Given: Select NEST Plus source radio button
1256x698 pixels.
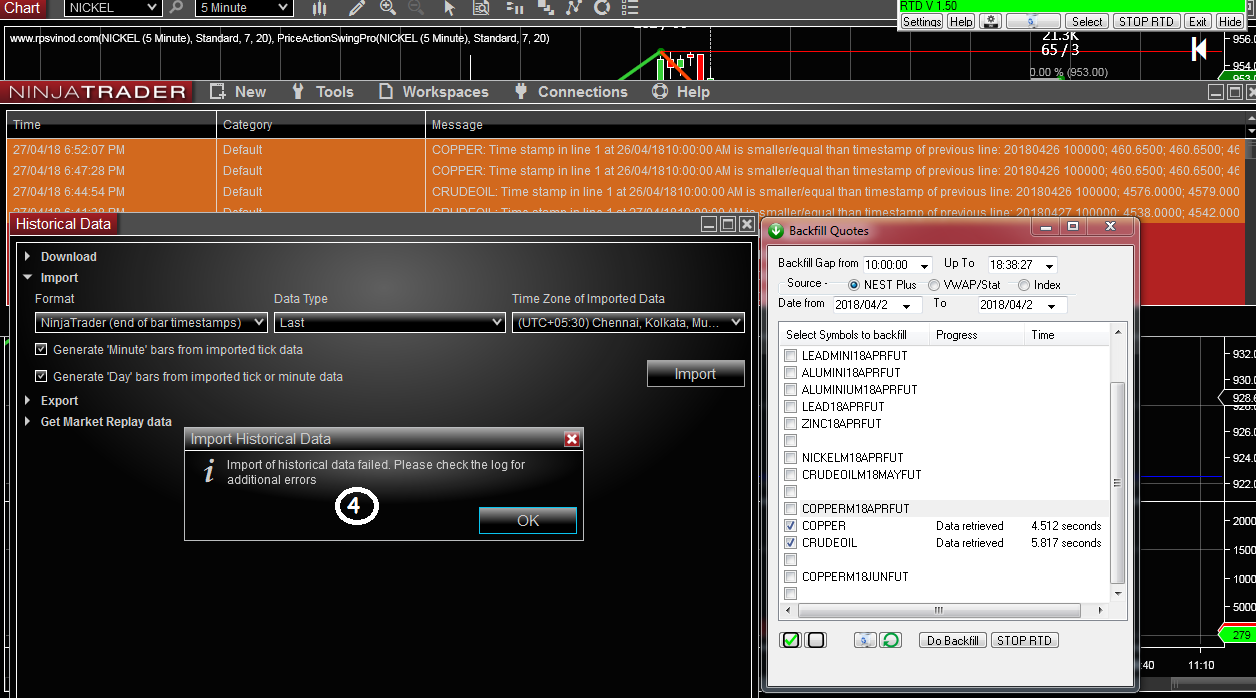Looking at the screenshot, I should (x=854, y=285).
